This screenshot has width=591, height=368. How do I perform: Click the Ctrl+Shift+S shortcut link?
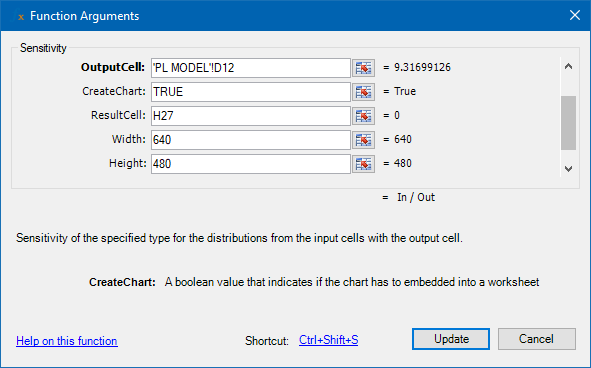coord(328,340)
